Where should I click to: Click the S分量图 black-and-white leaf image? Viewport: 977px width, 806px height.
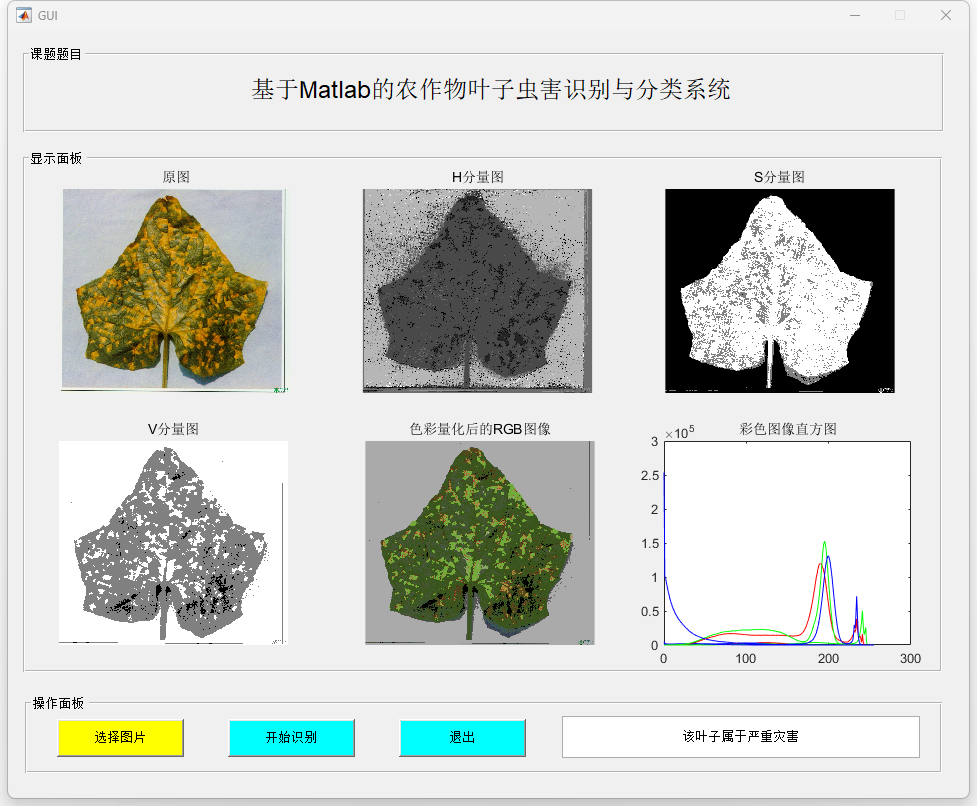pos(779,290)
